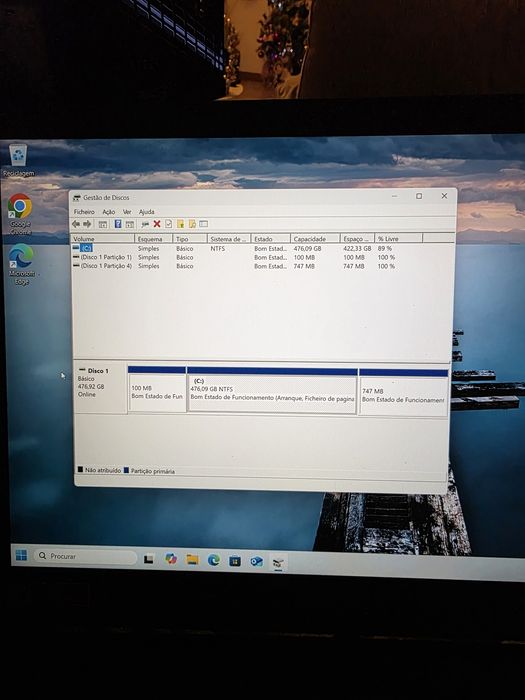
Task: Sort by the Espaço ... column header
Action: [x=357, y=239]
